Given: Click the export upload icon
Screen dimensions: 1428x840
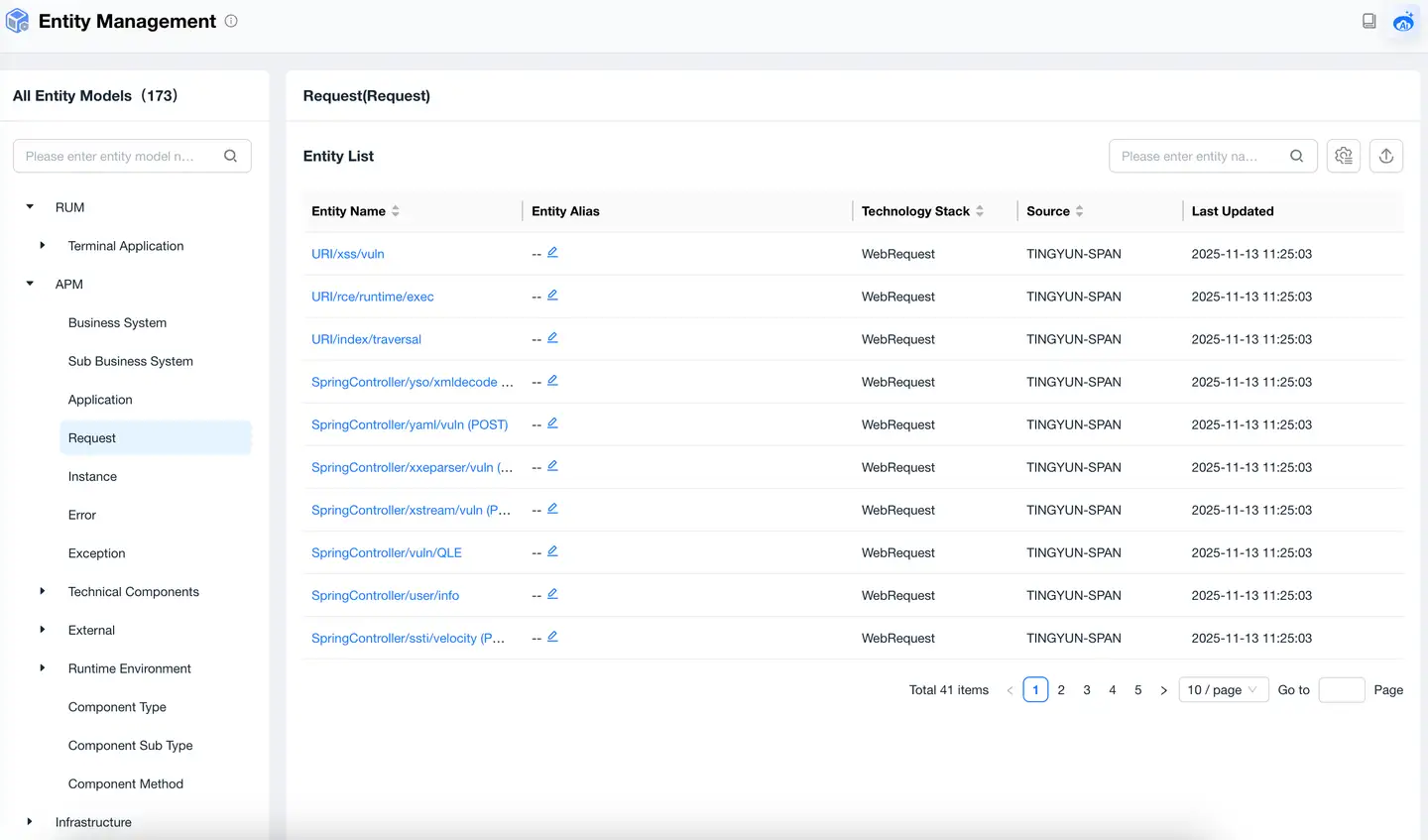Looking at the screenshot, I should click(x=1386, y=156).
